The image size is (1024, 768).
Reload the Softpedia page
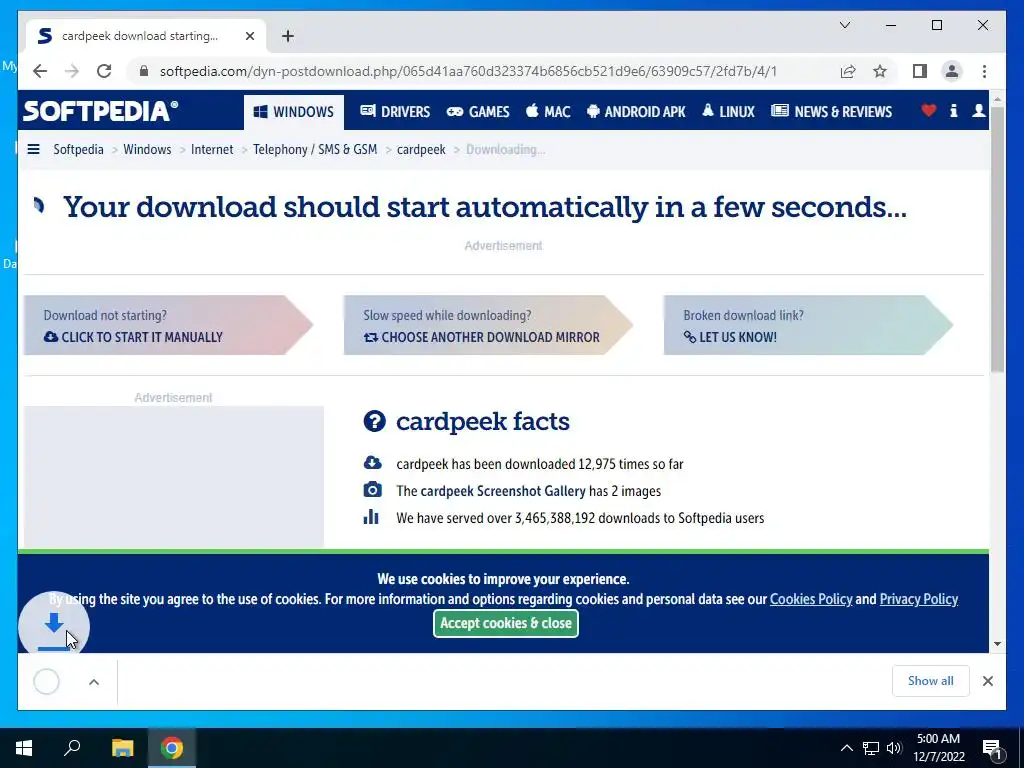tap(104, 71)
